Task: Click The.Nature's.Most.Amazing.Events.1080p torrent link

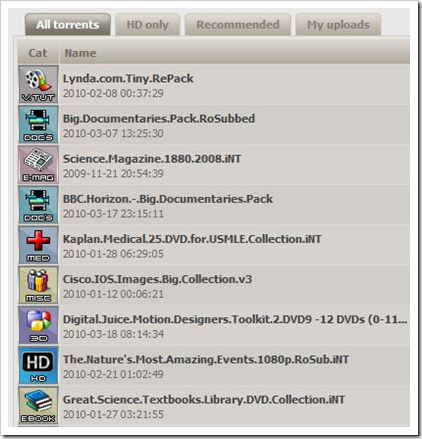Action: click(206, 360)
